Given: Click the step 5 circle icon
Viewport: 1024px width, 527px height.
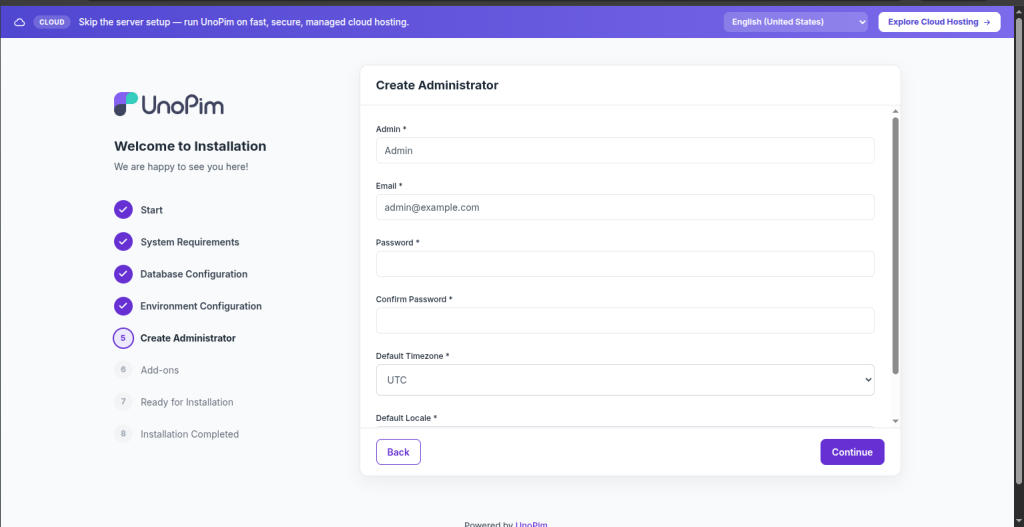Looking at the screenshot, I should pyautogui.click(x=123, y=338).
